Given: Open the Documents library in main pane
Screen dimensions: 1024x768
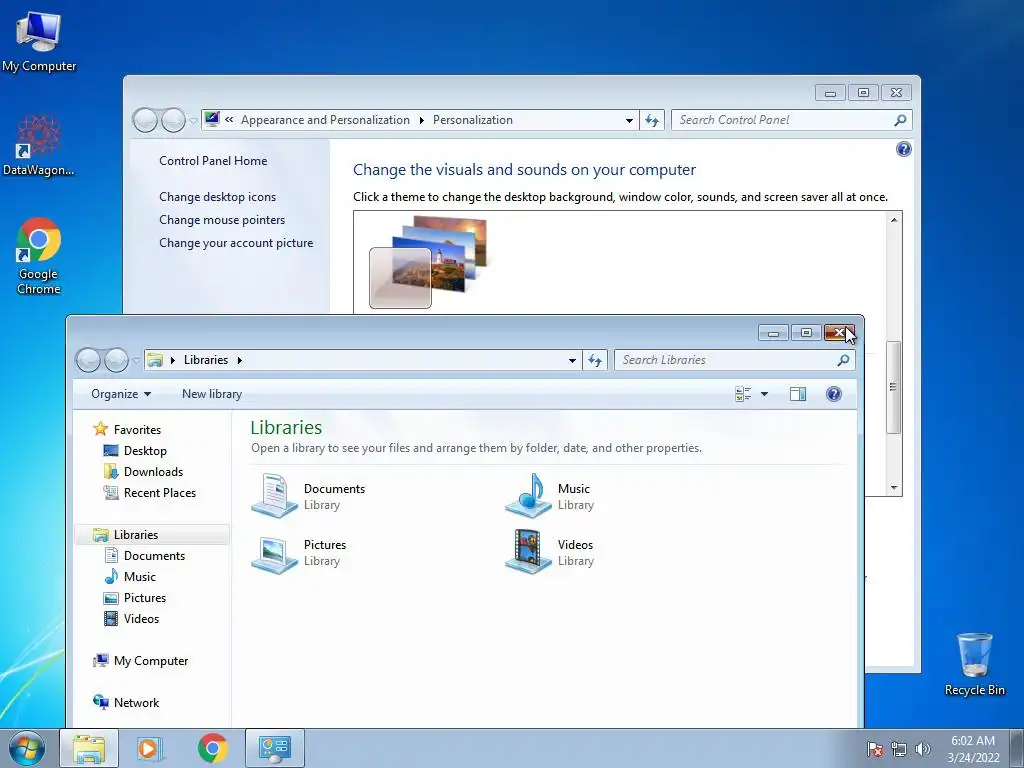Looking at the screenshot, I should [308, 496].
